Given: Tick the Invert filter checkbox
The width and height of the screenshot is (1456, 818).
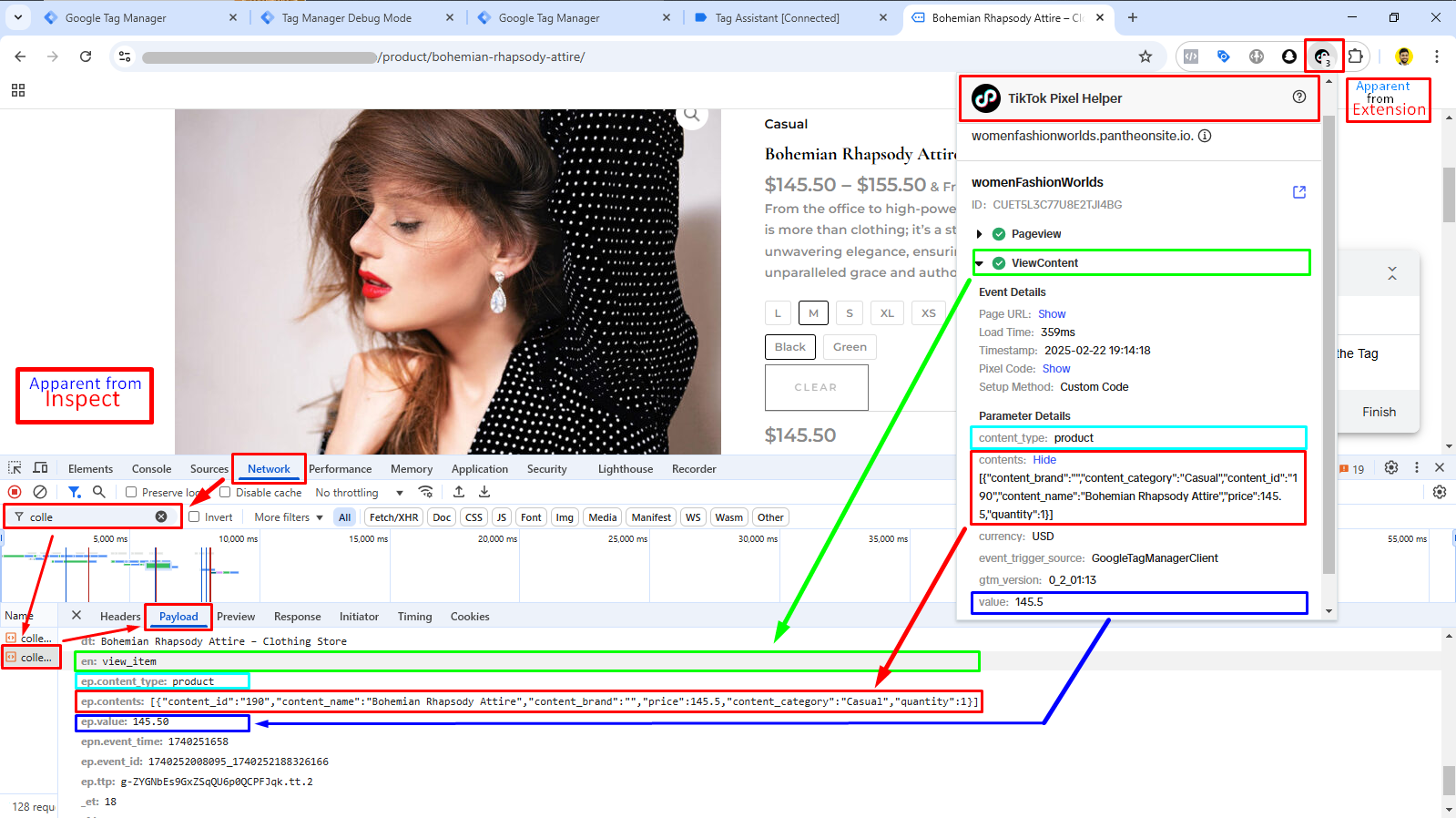Looking at the screenshot, I should [x=194, y=516].
